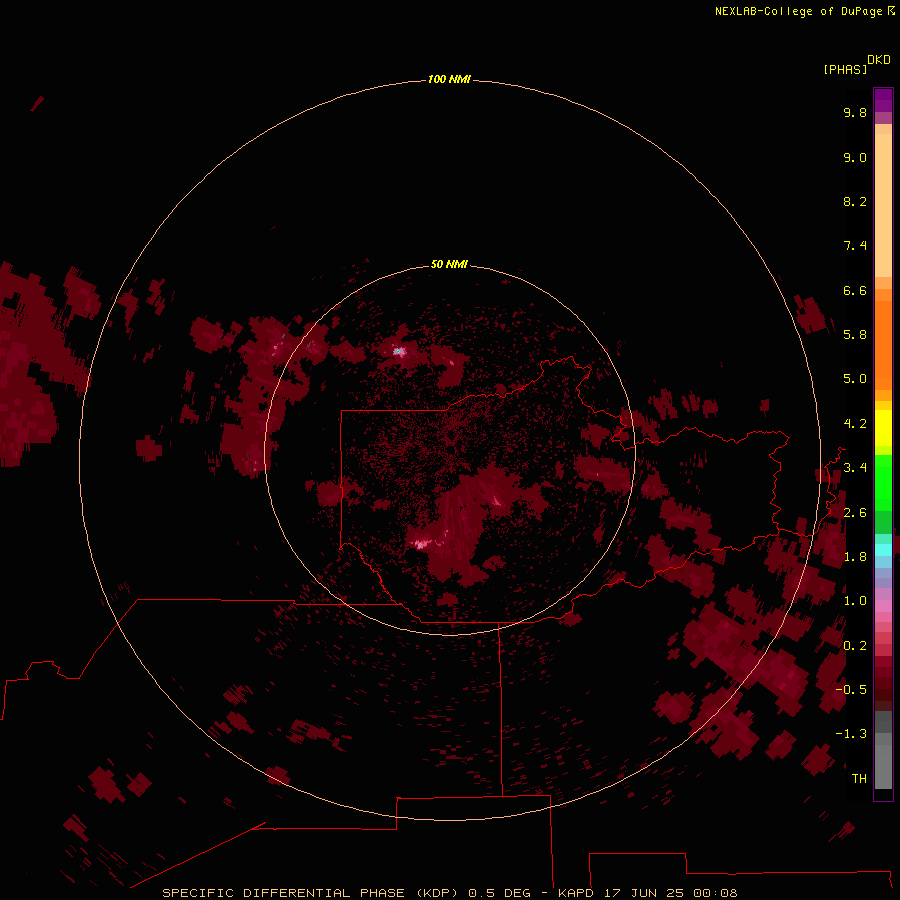The height and width of the screenshot is (900, 900).
Task: Click the 0.5 DEG elevation text in the bottom caption
Action: [x=499, y=893]
